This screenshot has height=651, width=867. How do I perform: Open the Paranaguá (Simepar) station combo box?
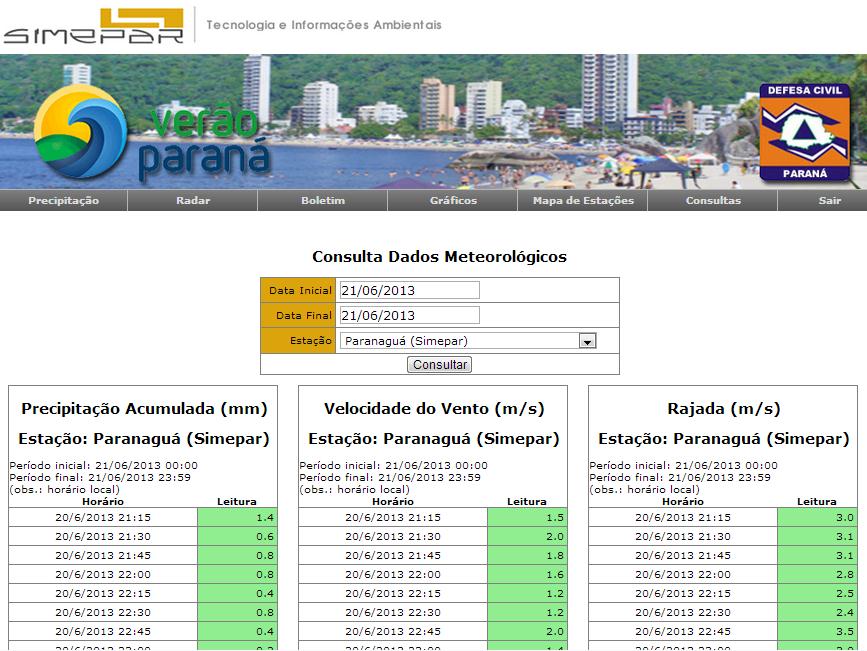click(x=459, y=341)
